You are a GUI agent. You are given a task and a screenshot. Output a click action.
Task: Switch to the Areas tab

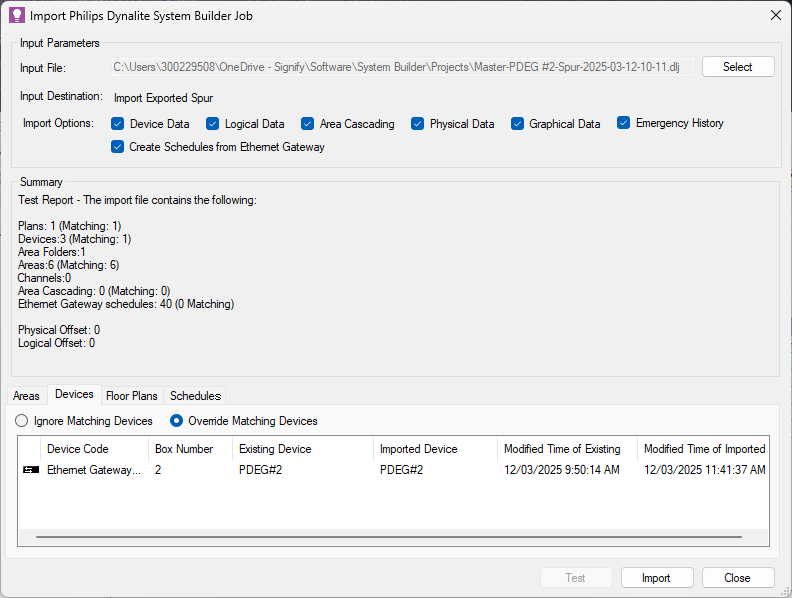coord(27,396)
